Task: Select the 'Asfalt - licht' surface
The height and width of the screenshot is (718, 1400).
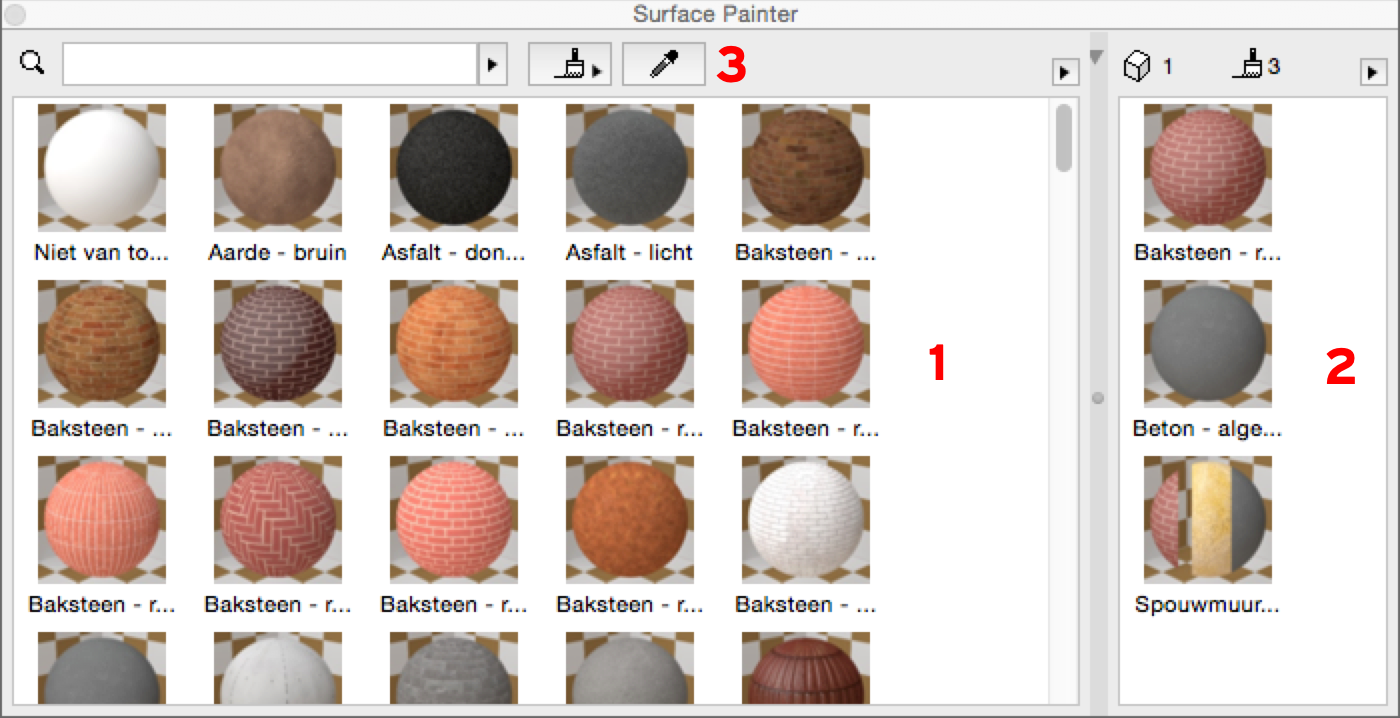Action: tap(629, 183)
